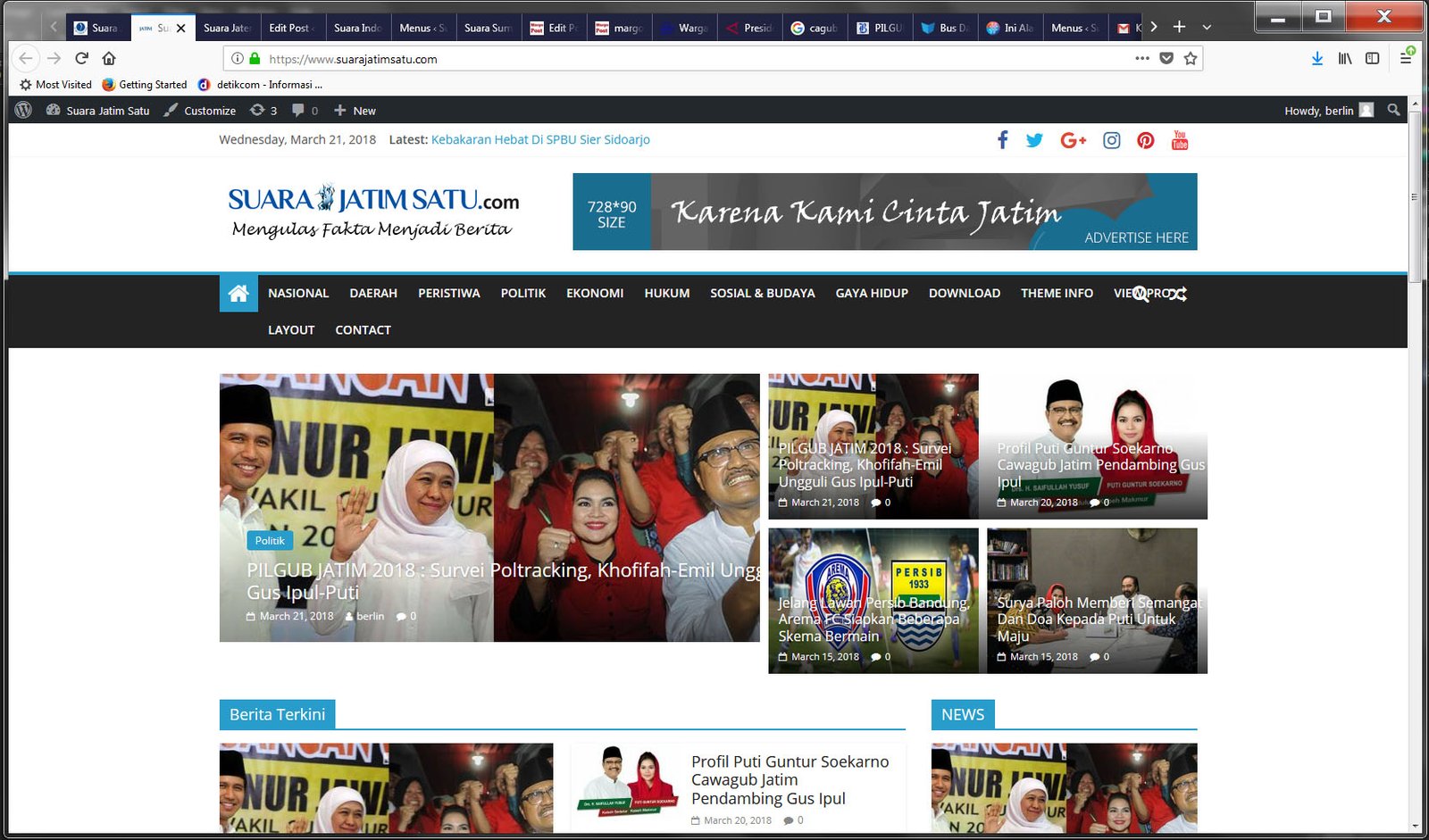The image size is (1429, 840).
Task: Open the Twitter social icon
Action: click(x=1034, y=140)
